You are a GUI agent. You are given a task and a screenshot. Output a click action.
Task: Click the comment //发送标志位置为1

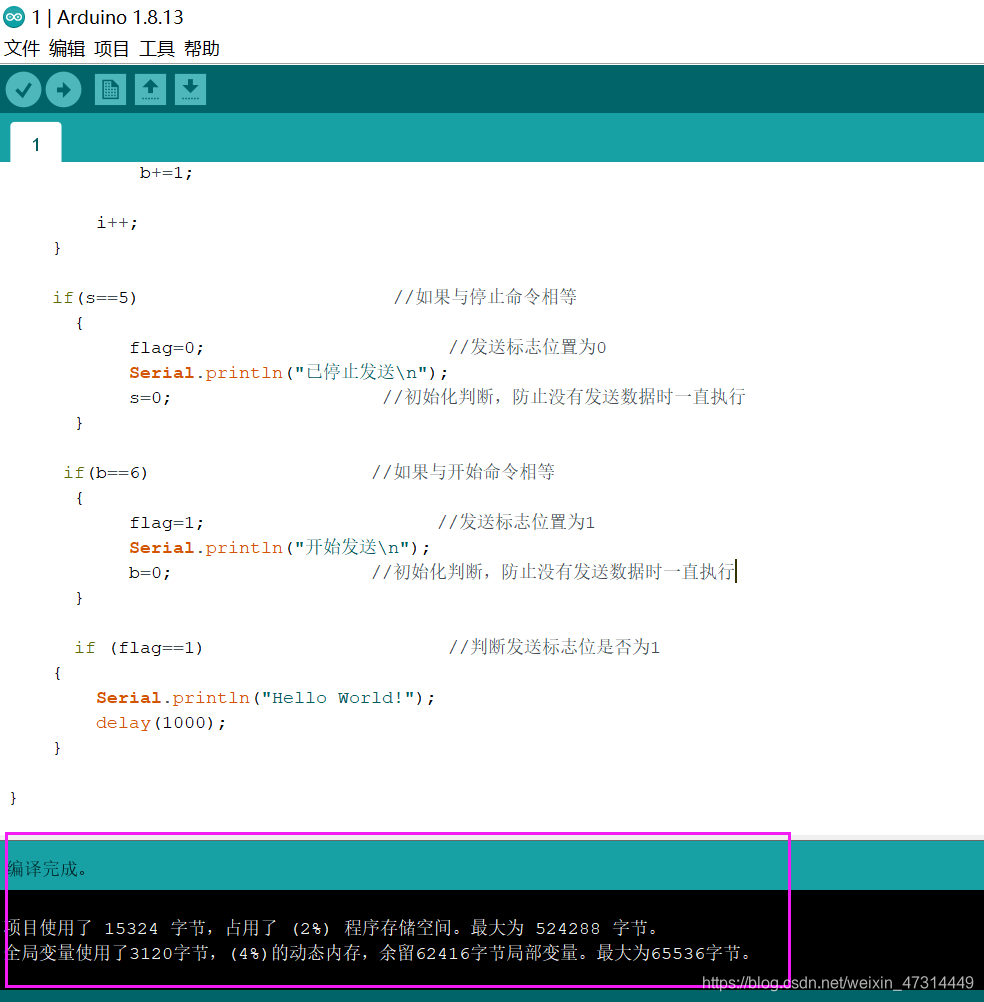(x=516, y=522)
